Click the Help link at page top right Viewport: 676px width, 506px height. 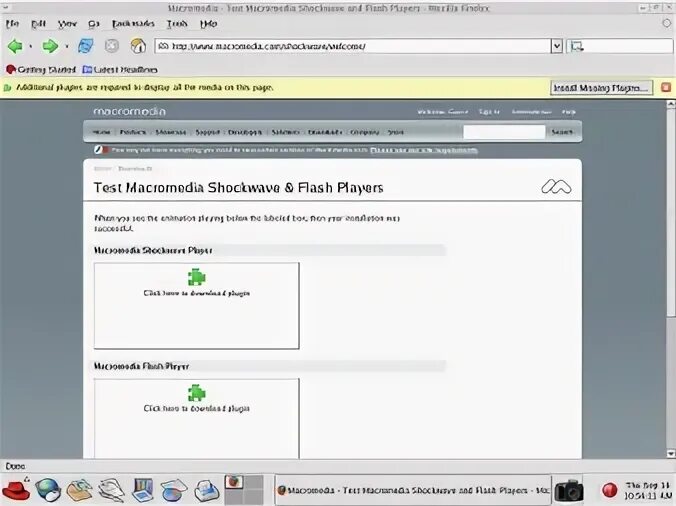568,112
